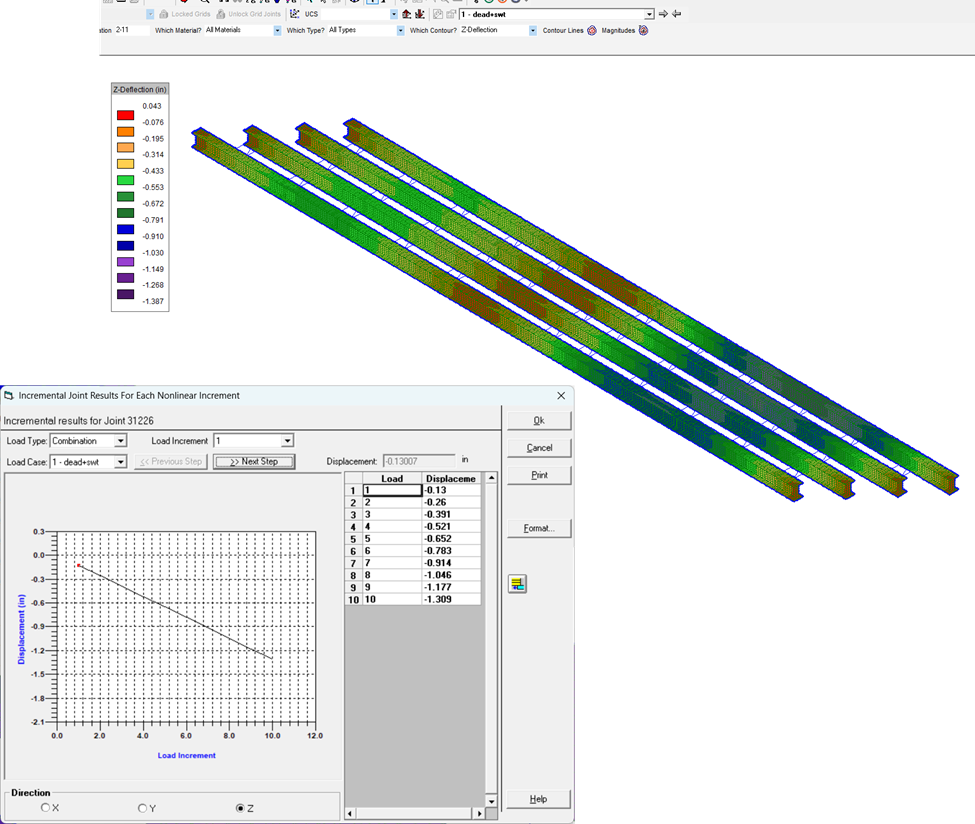Click the Contour Lines icon
Screen dimensions: 975x824
click(592, 30)
